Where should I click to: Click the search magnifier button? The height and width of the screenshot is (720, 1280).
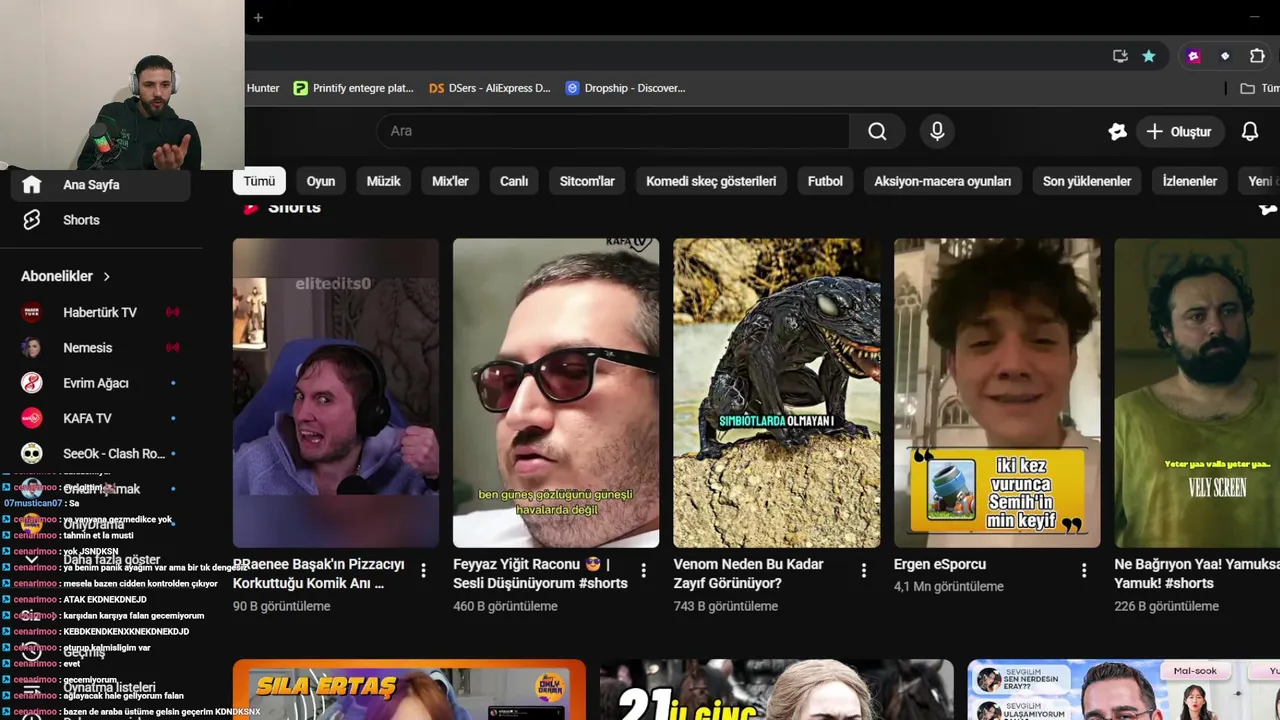tap(877, 131)
